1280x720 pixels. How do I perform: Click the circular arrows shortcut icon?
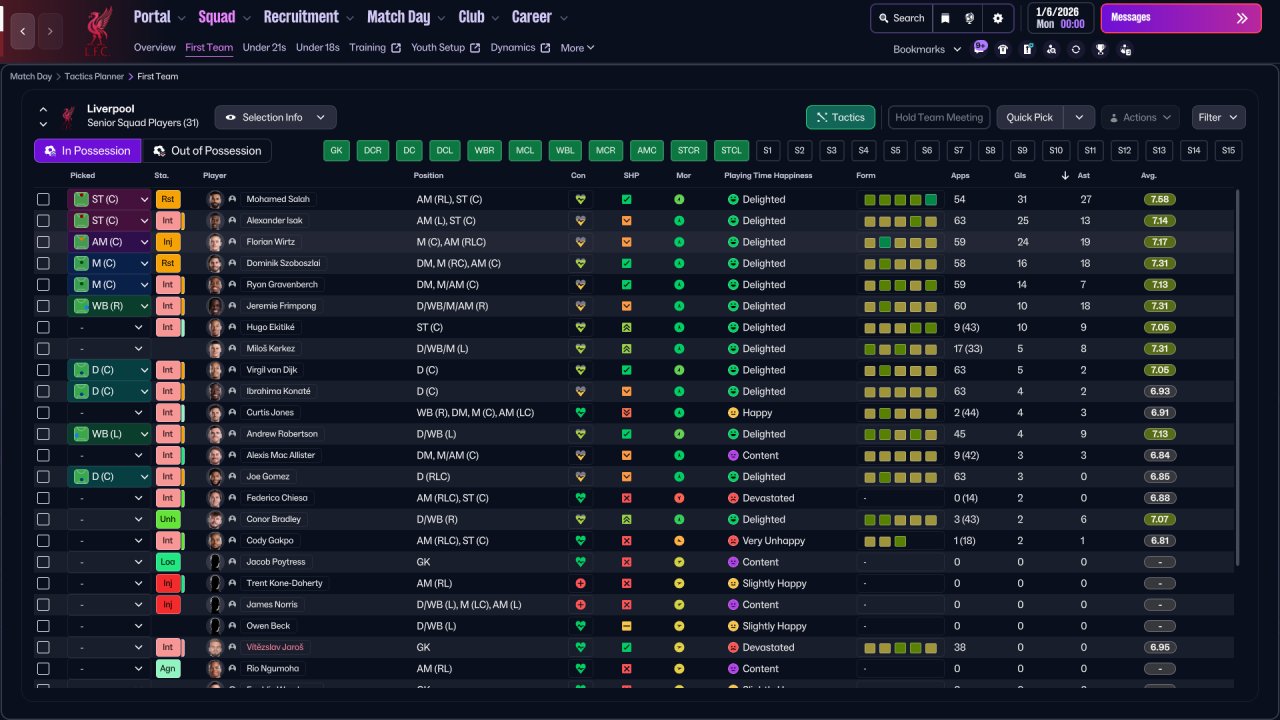point(1075,49)
